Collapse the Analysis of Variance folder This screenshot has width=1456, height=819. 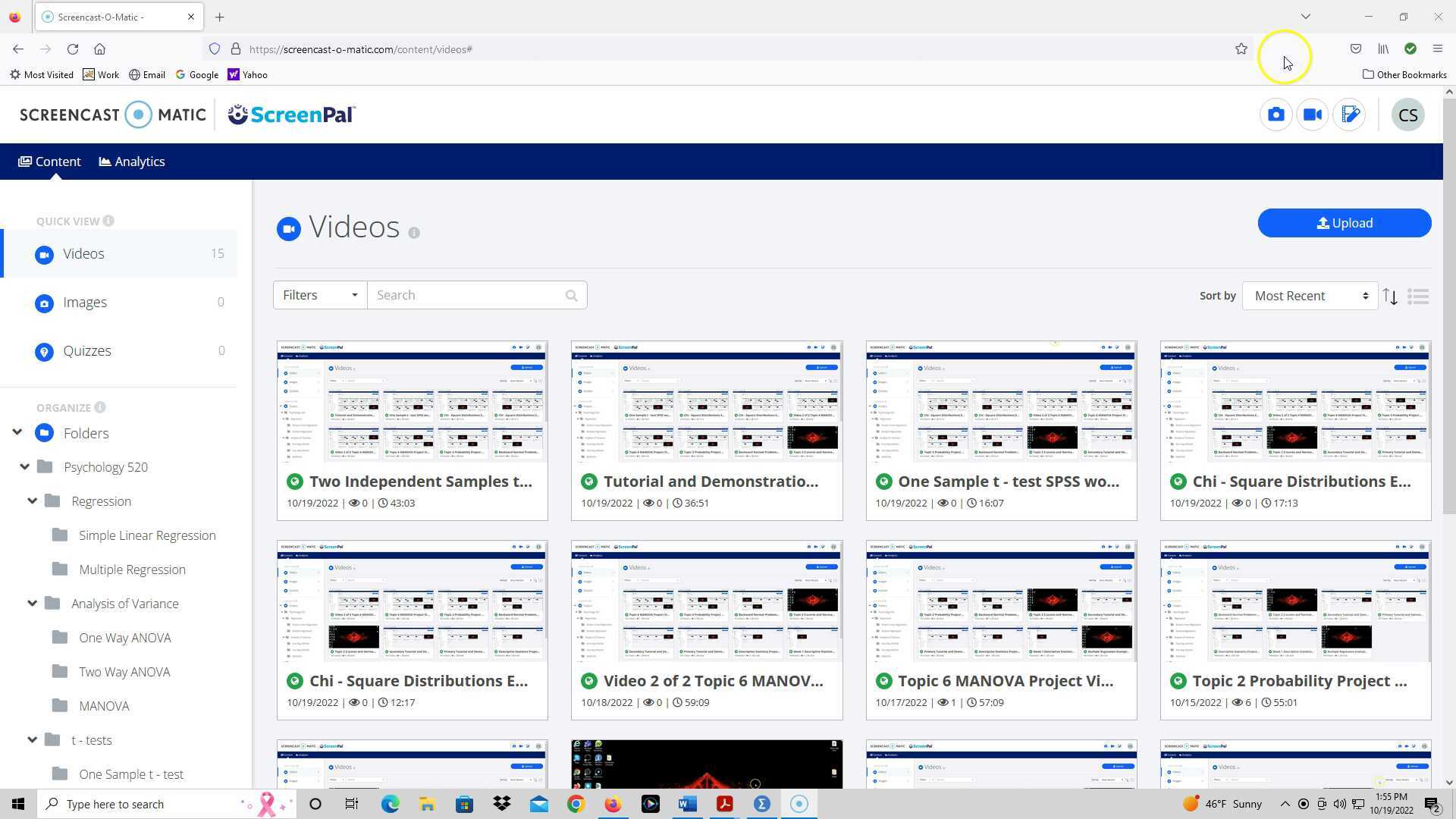(32, 604)
